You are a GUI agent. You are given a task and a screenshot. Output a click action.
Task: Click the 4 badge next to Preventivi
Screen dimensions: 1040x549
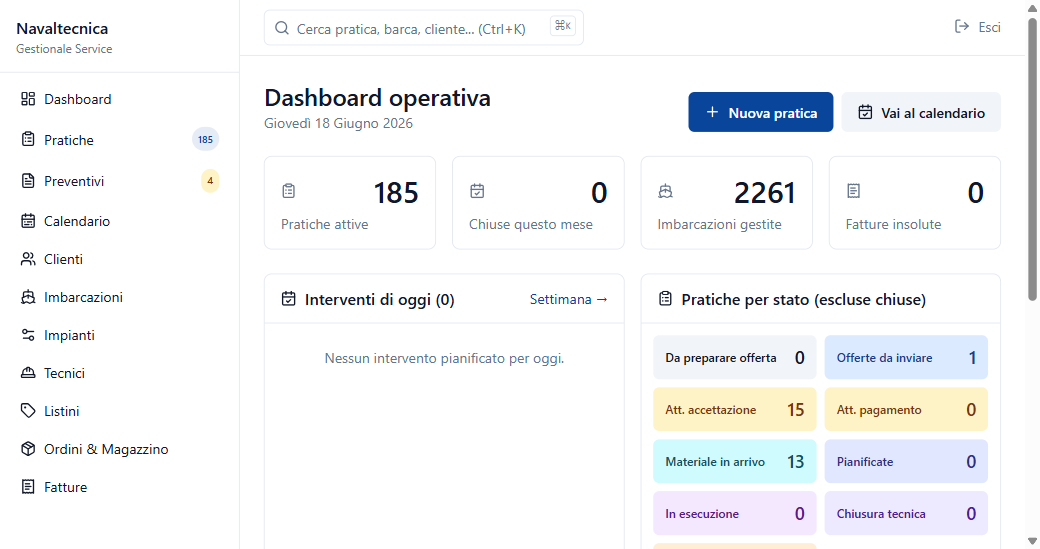[210, 180]
